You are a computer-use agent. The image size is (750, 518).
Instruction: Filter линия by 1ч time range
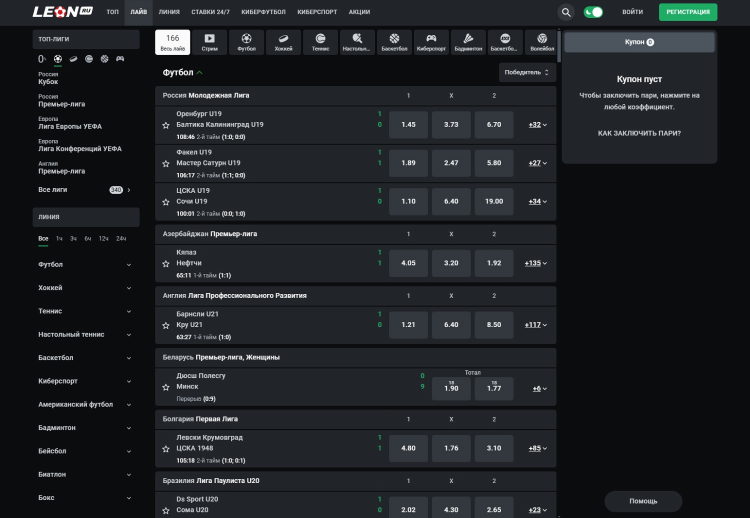pyautogui.click(x=59, y=239)
